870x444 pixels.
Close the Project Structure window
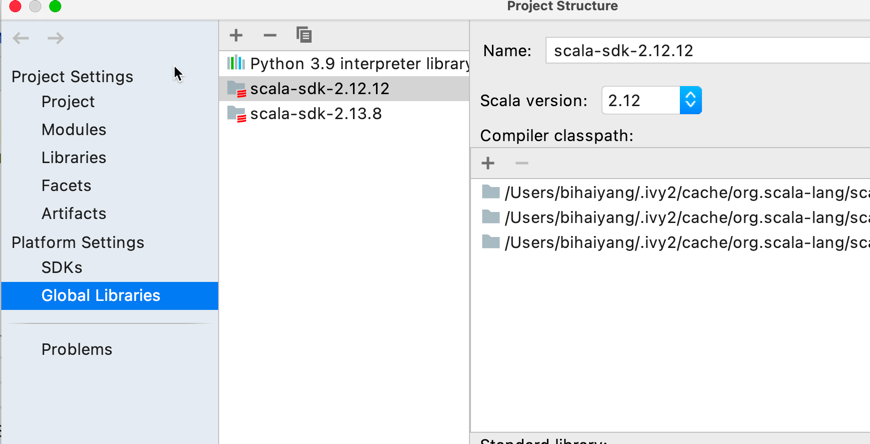click(x=15, y=6)
